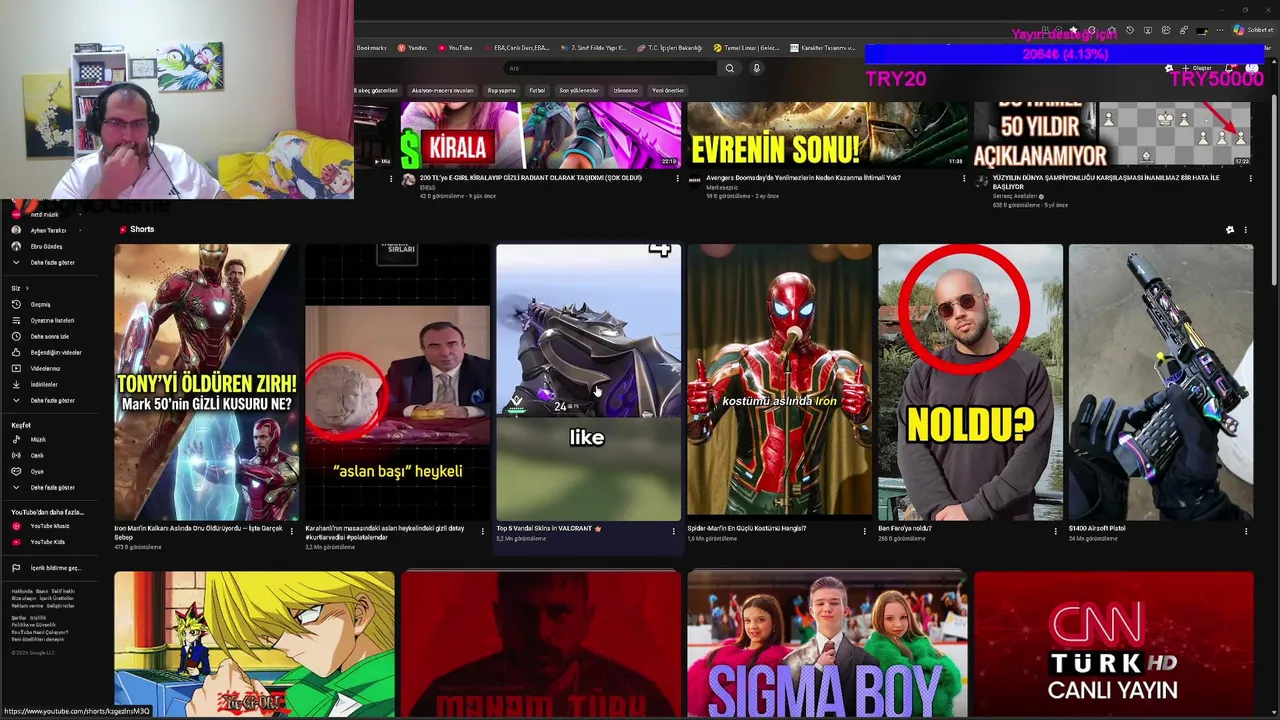This screenshot has width=1280, height=720.
Task: Select Yeni öneriler filter chip
Action: 668,90
